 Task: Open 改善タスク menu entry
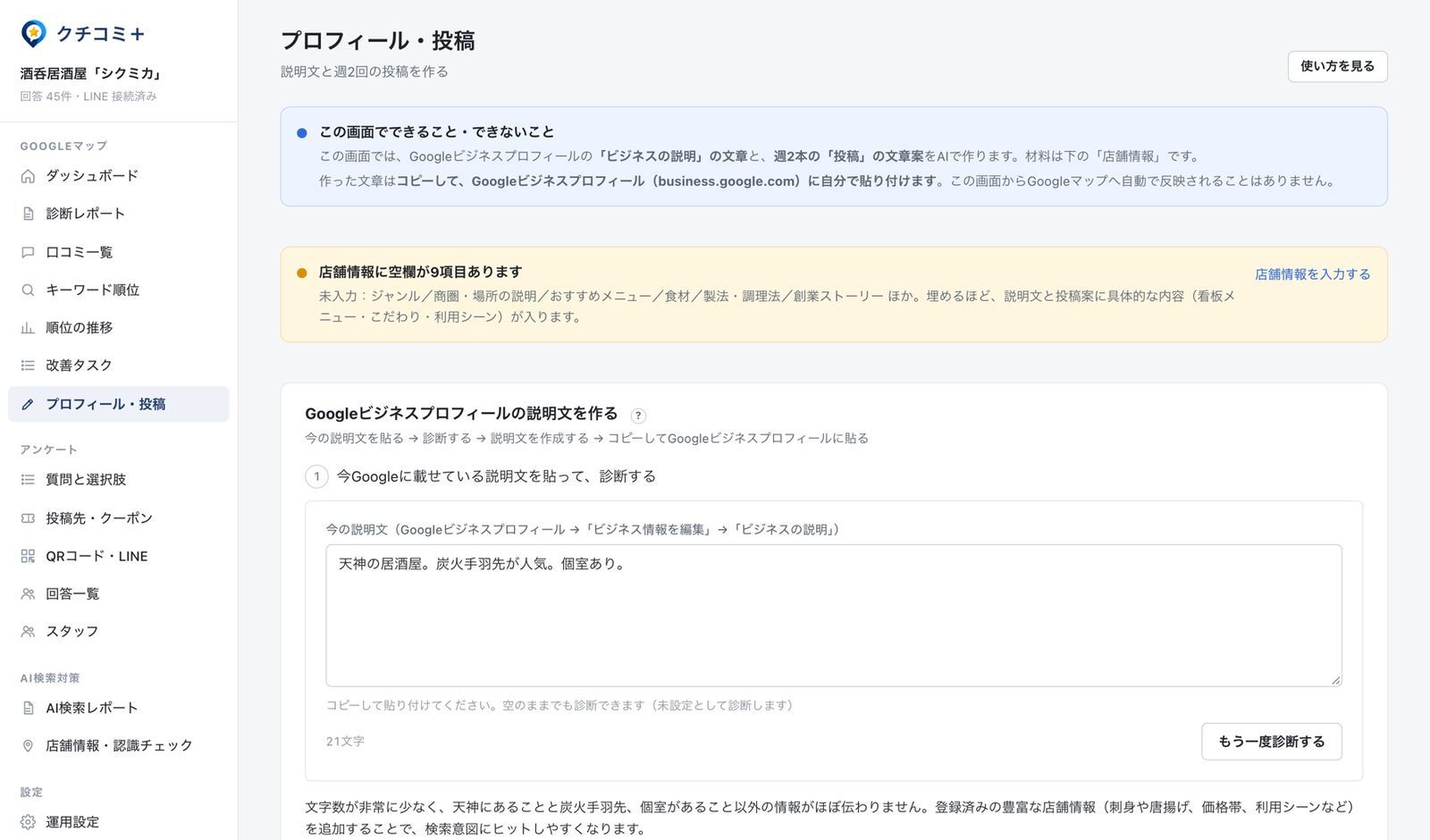(x=119, y=365)
